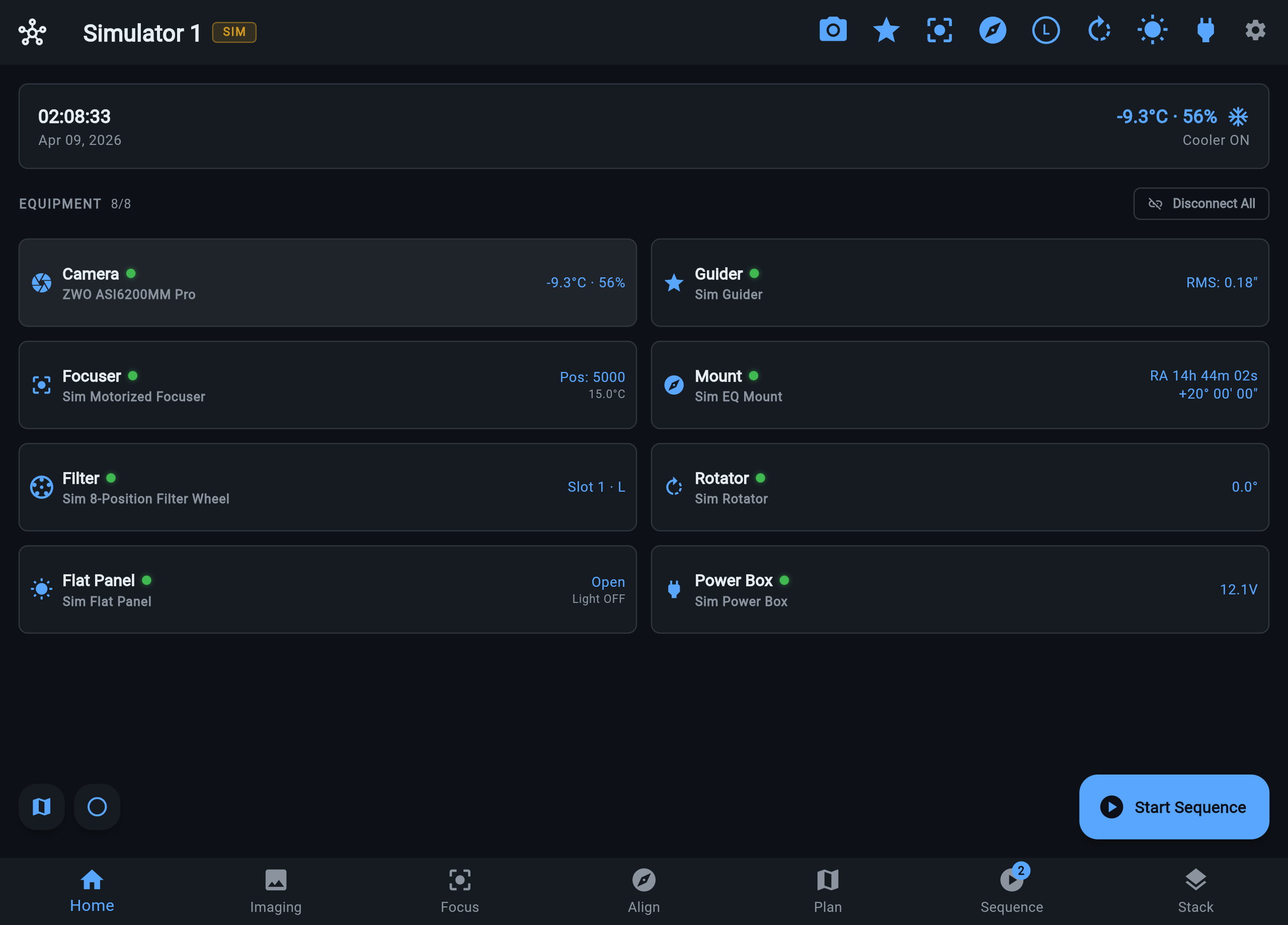Screen dimensions: 1288x925
Task: Click focuser Pos: 5000 value
Action: 592,377
